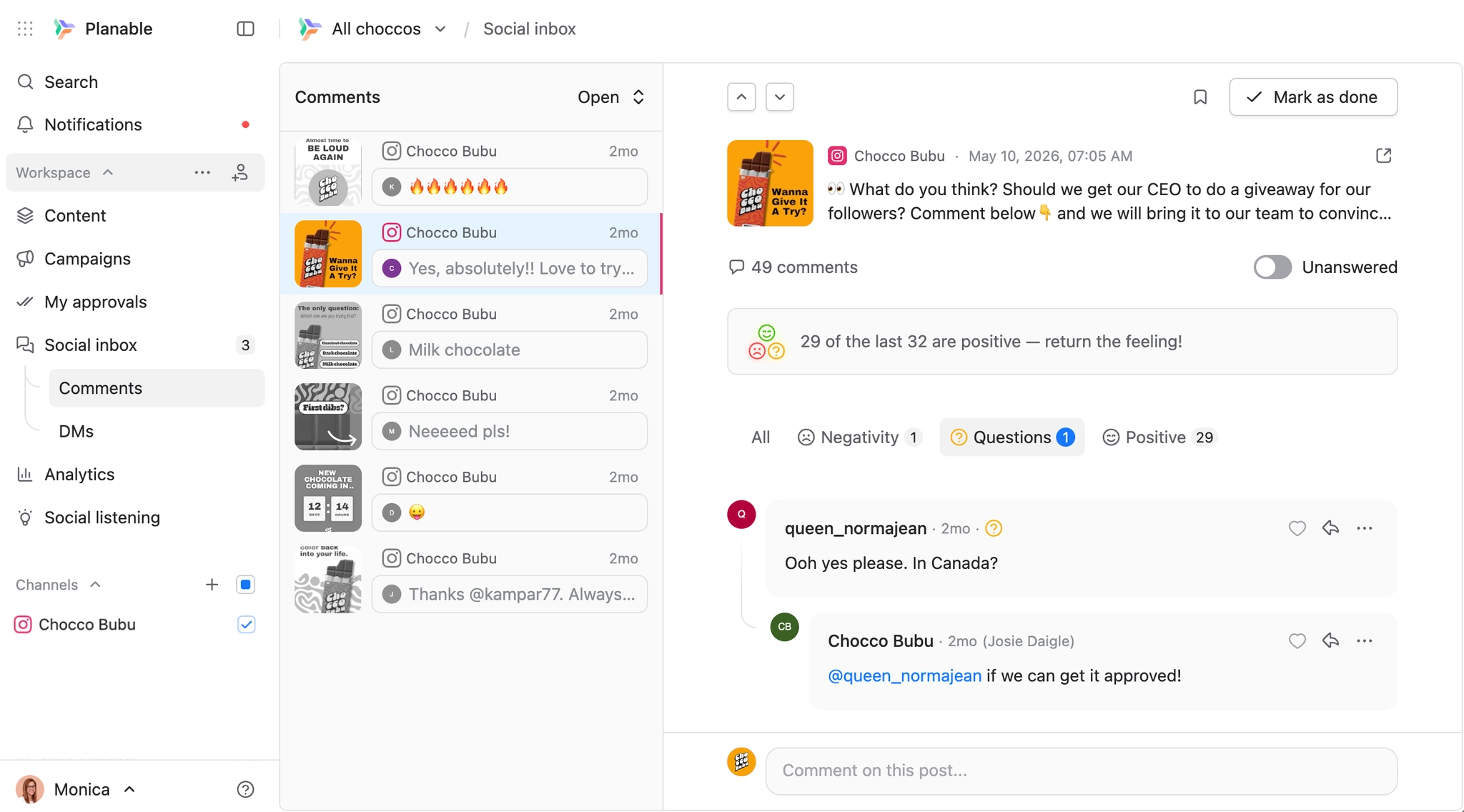Image resolution: width=1464 pixels, height=812 pixels.
Task: Click Mark as done button
Action: [x=1313, y=97]
